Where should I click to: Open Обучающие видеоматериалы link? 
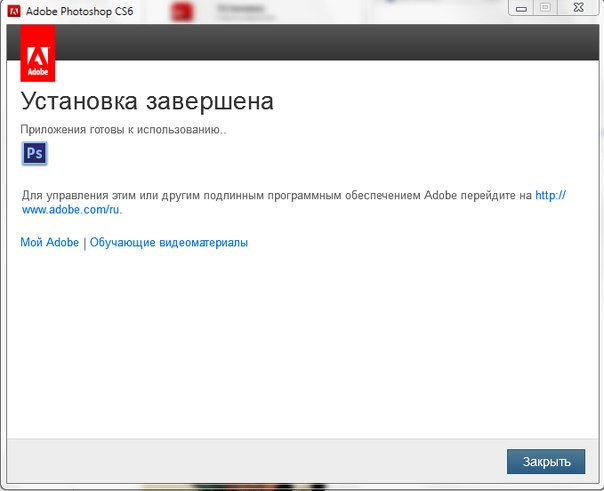point(169,243)
